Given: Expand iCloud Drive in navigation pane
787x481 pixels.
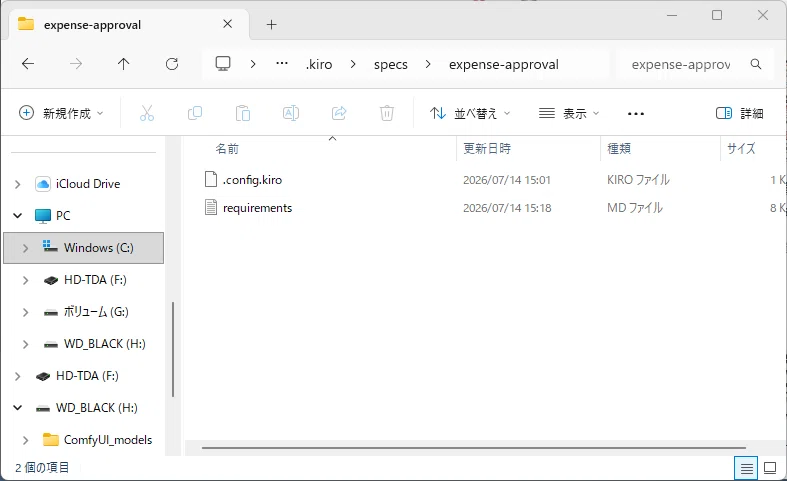Looking at the screenshot, I should click(x=18, y=184).
